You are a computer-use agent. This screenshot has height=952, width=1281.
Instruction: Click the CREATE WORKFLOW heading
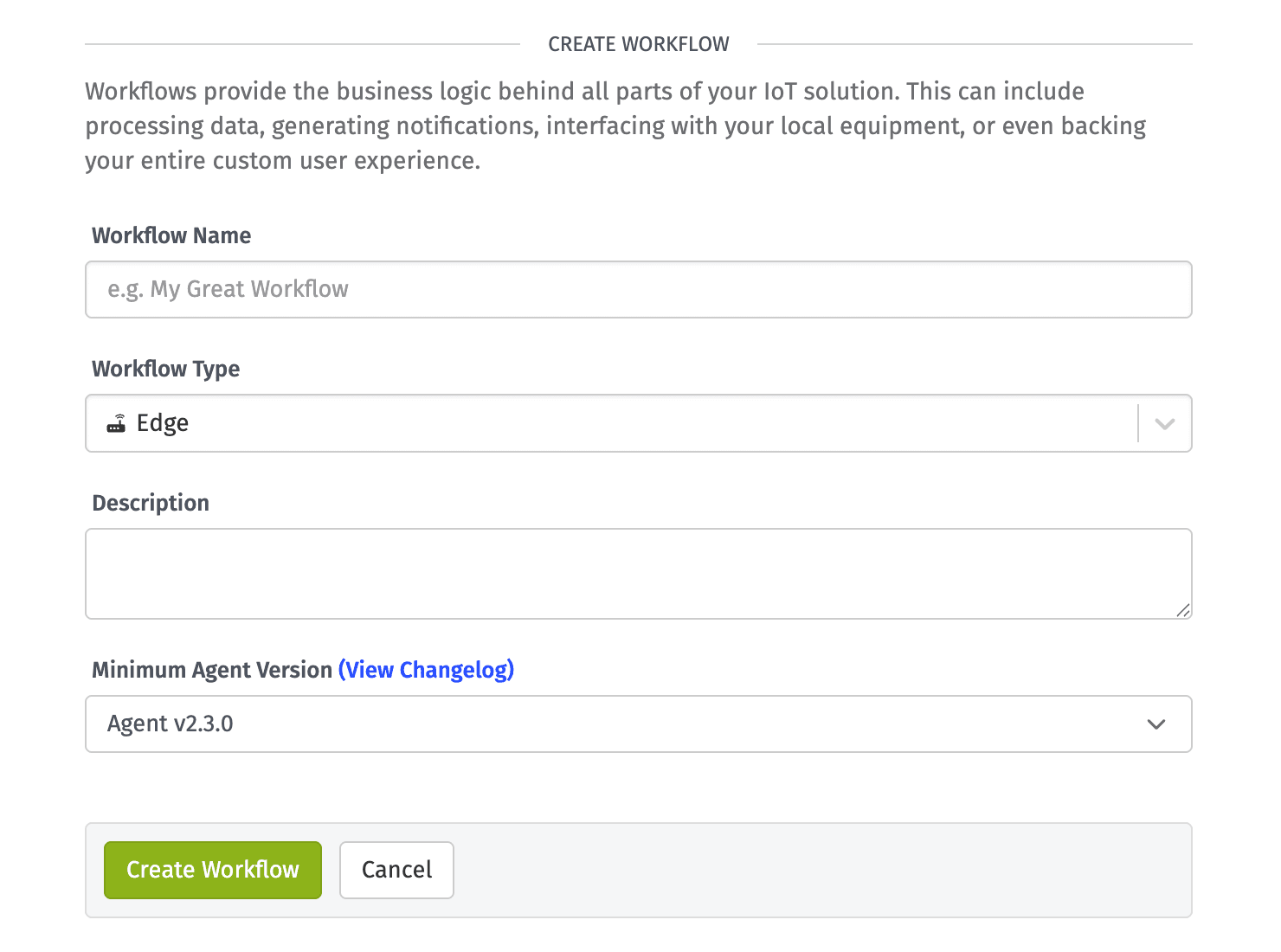tap(639, 43)
